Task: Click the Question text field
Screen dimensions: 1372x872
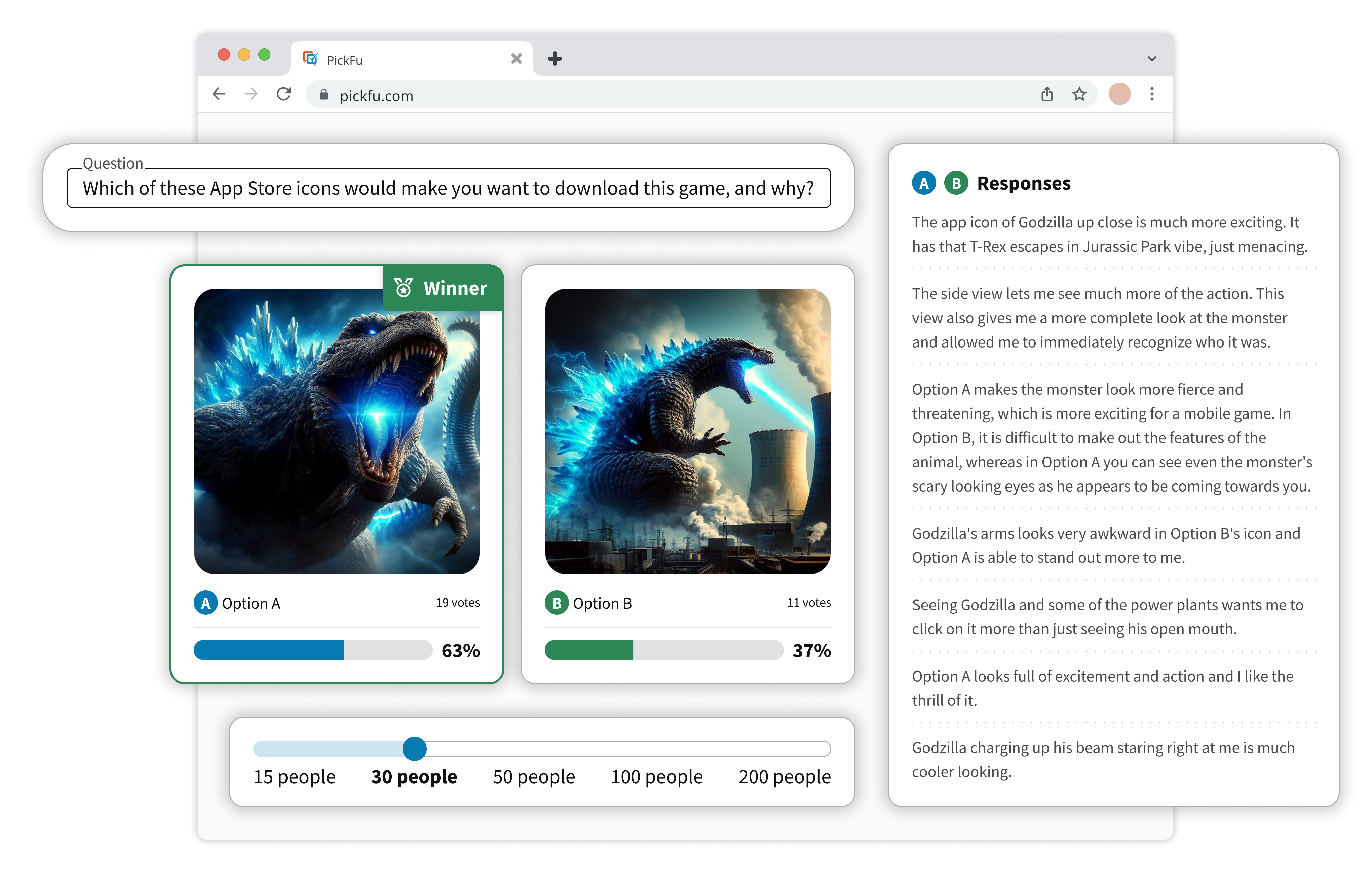Action: [448, 188]
